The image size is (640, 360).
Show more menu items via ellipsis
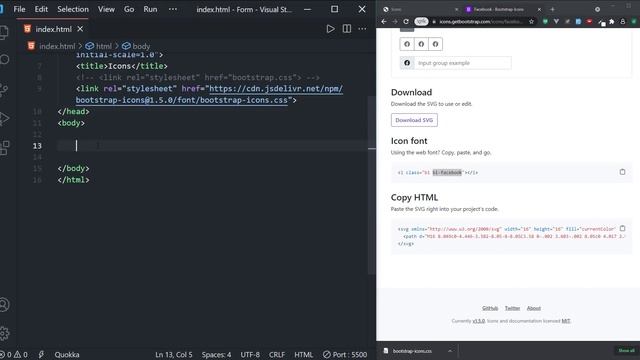[173, 9]
